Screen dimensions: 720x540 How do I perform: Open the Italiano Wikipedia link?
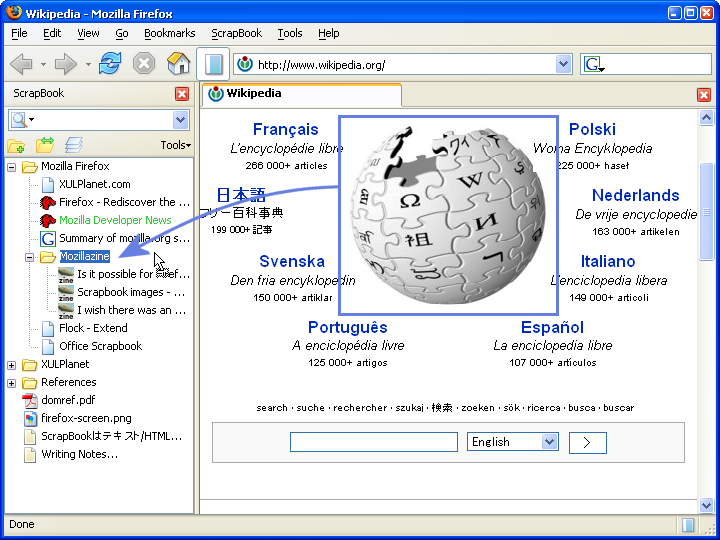click(x=608, y=261)
